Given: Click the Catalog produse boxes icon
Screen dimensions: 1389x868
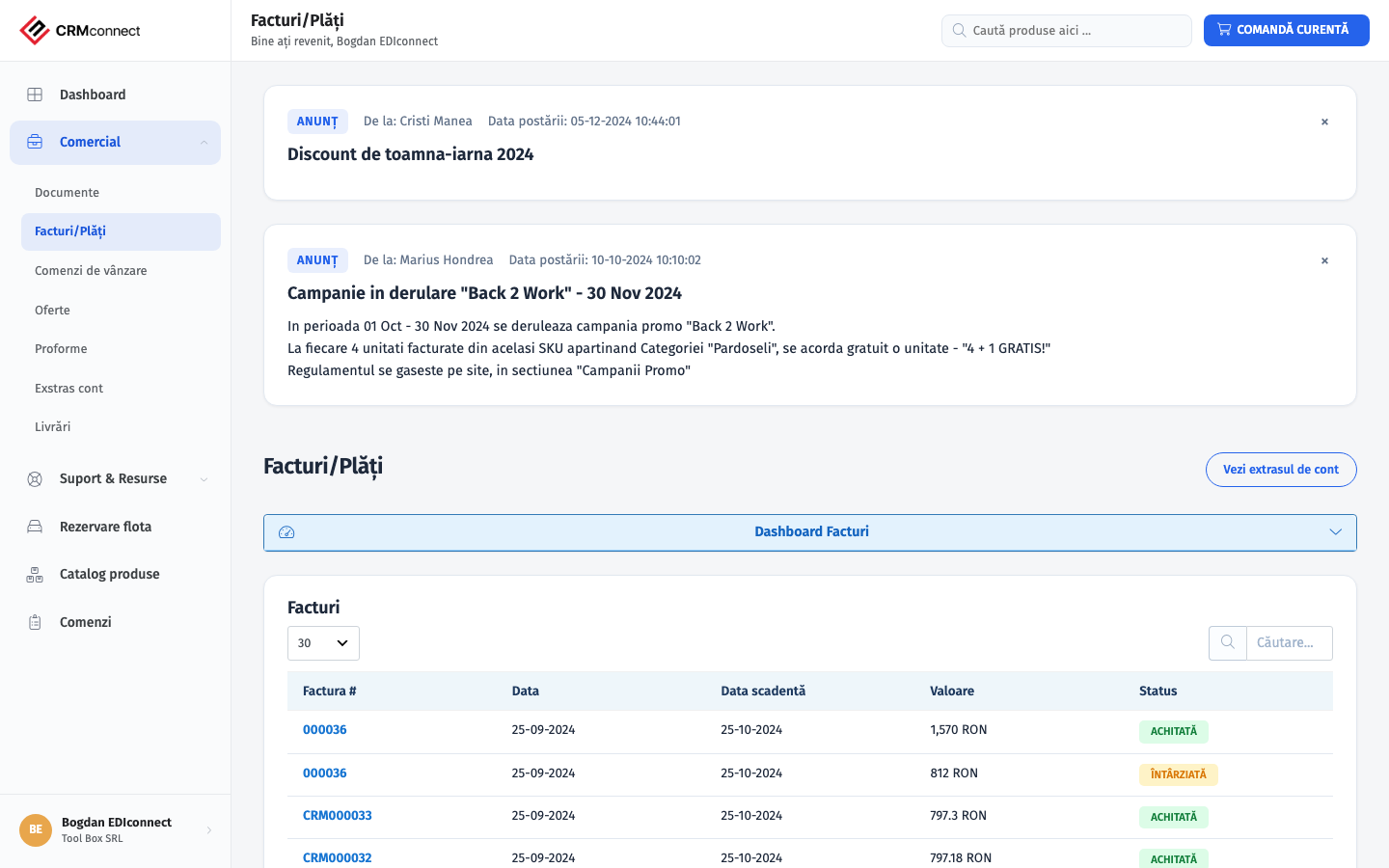Looking at the screenshot, I should [x=35, y=575].
